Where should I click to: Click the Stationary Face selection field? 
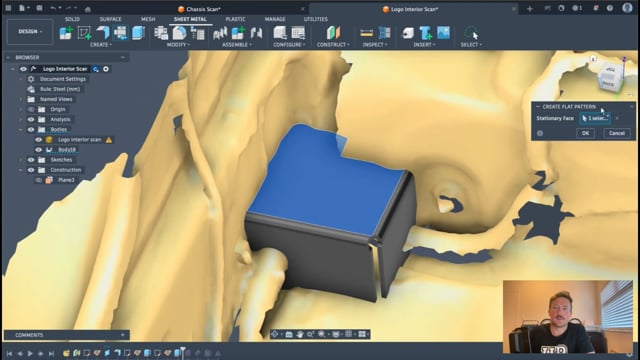[596, 118]
